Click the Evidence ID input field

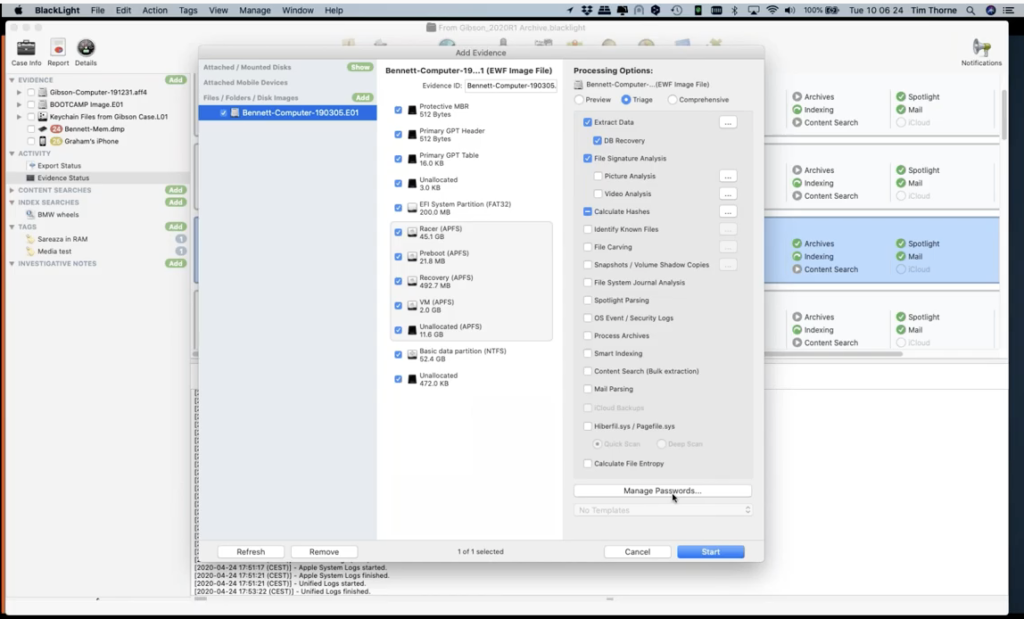click(x=511, y=86)
